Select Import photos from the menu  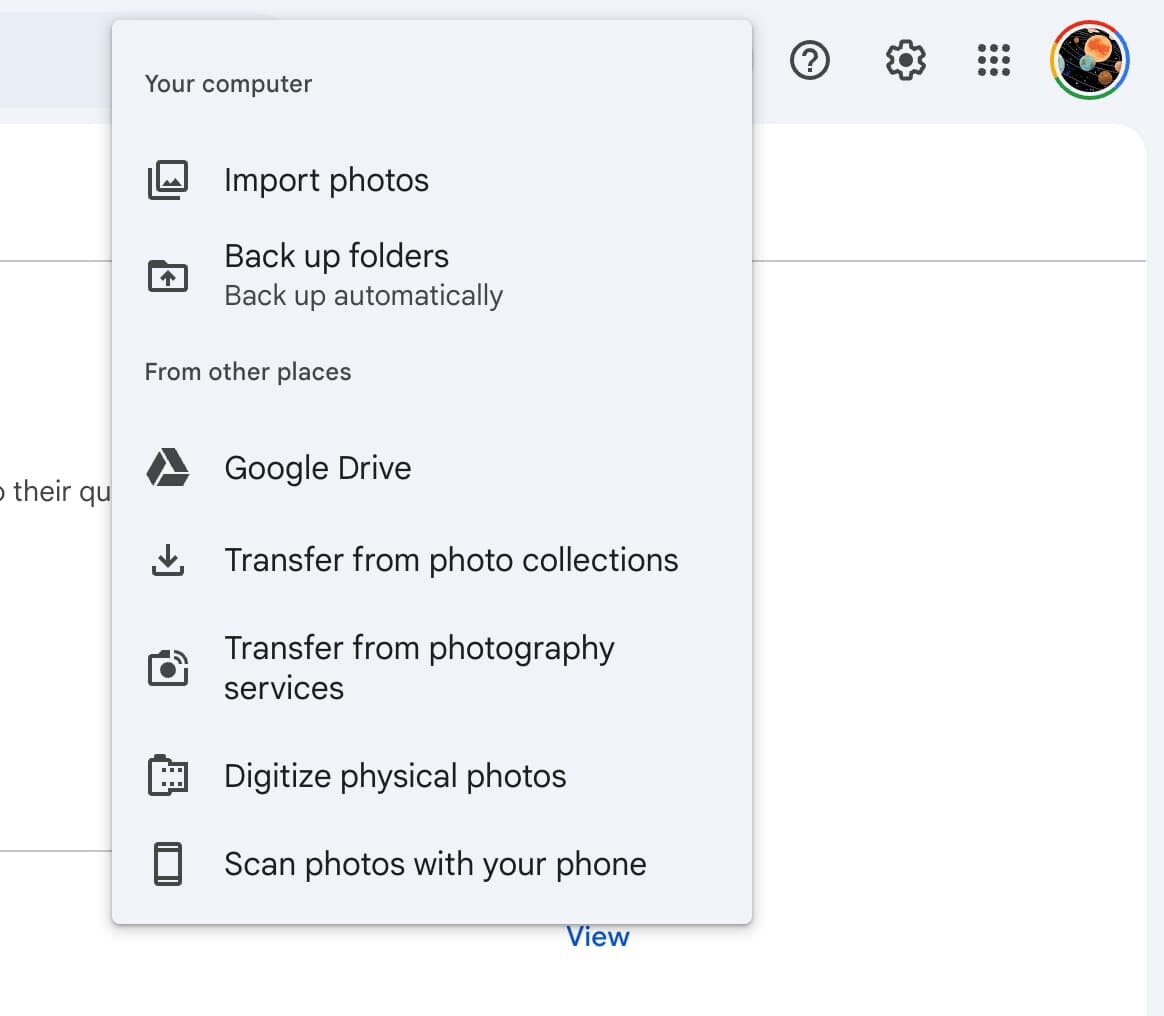coord(327,179)
